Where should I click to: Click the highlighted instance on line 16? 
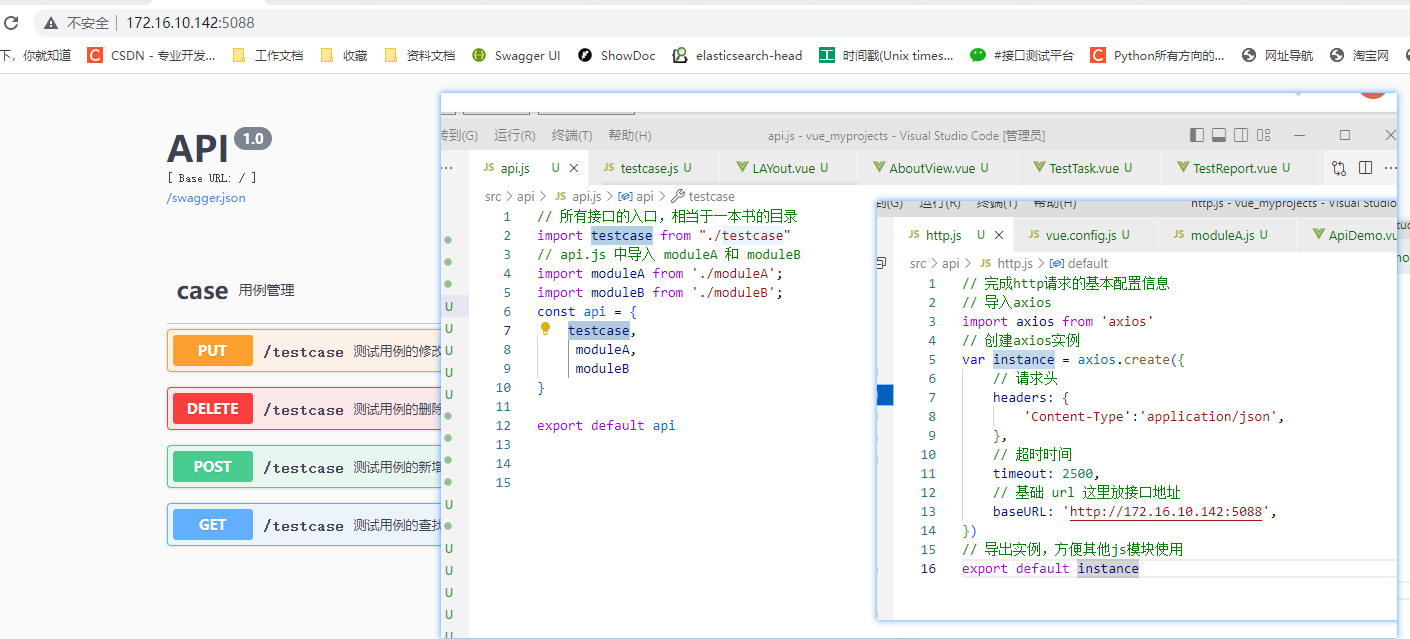1108,569
